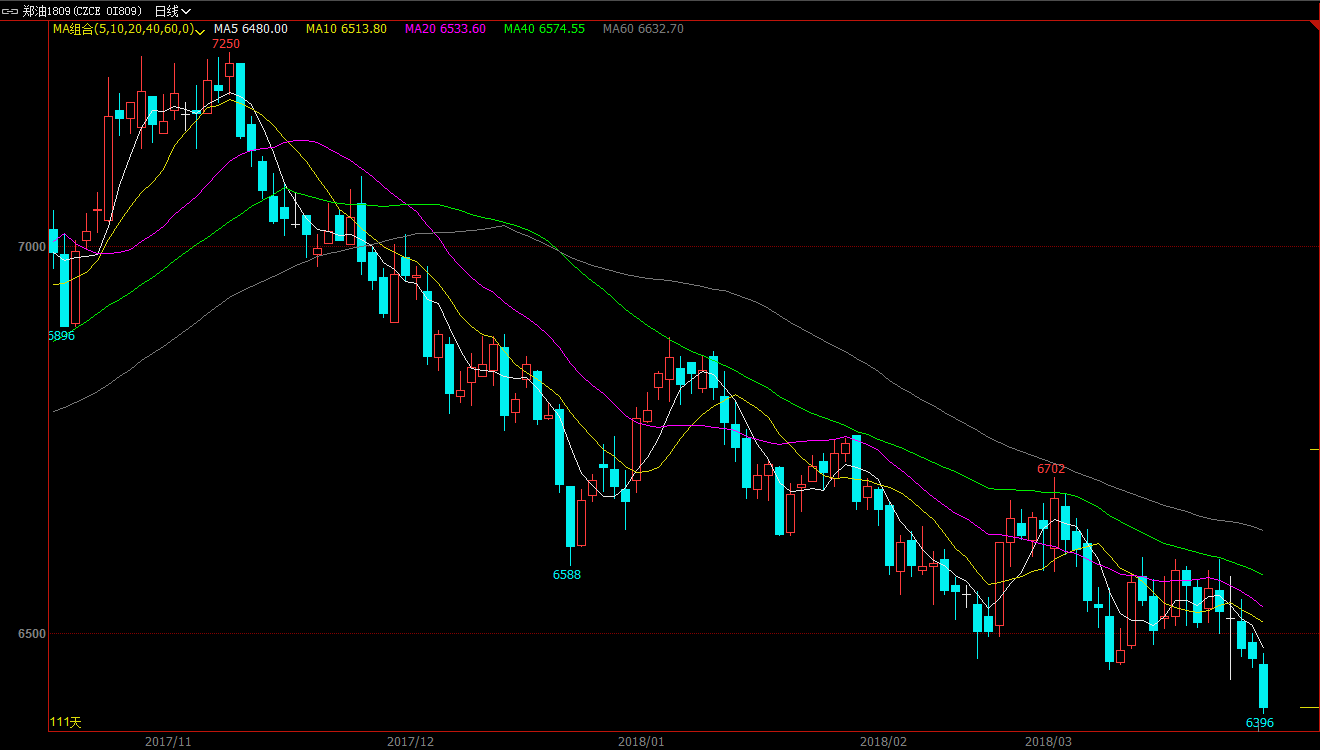The height and width of the screenshot is (750, 1320).
Task: Select the MA20 6533.60 legend value
Action: (x=445, y=29)
